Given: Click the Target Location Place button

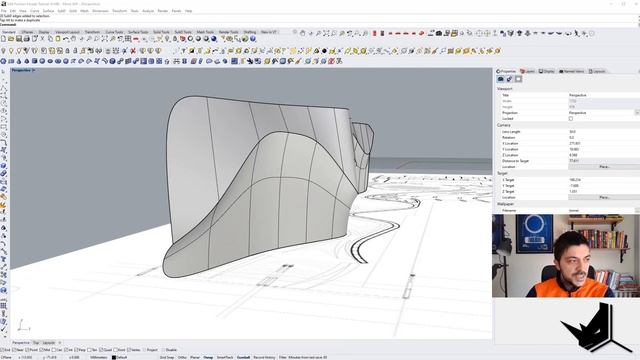Looking at the screenshot, I should click(604, 197).
